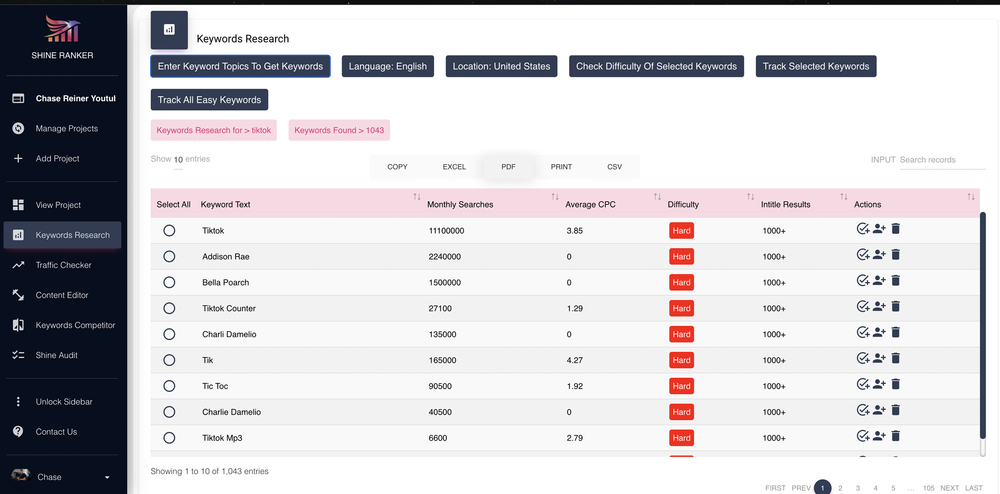Click add-user track icon for Addison Rae row

pos(879,255)
